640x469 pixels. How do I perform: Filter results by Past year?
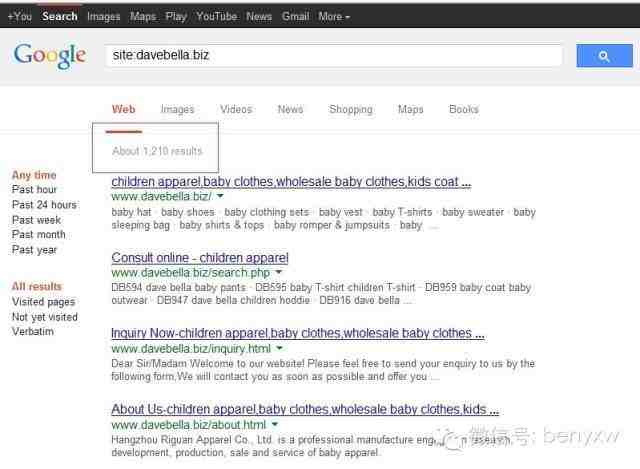(x=34, y=250)
